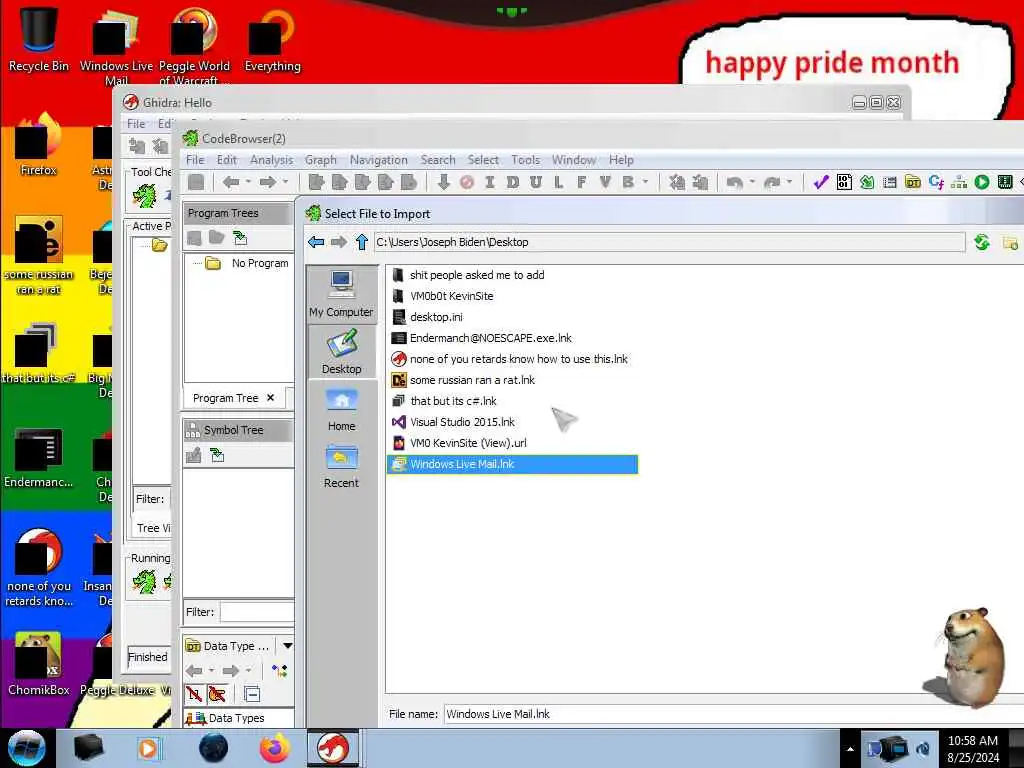Open the Graph menu in CodeBrowser

tap(320, 160)
